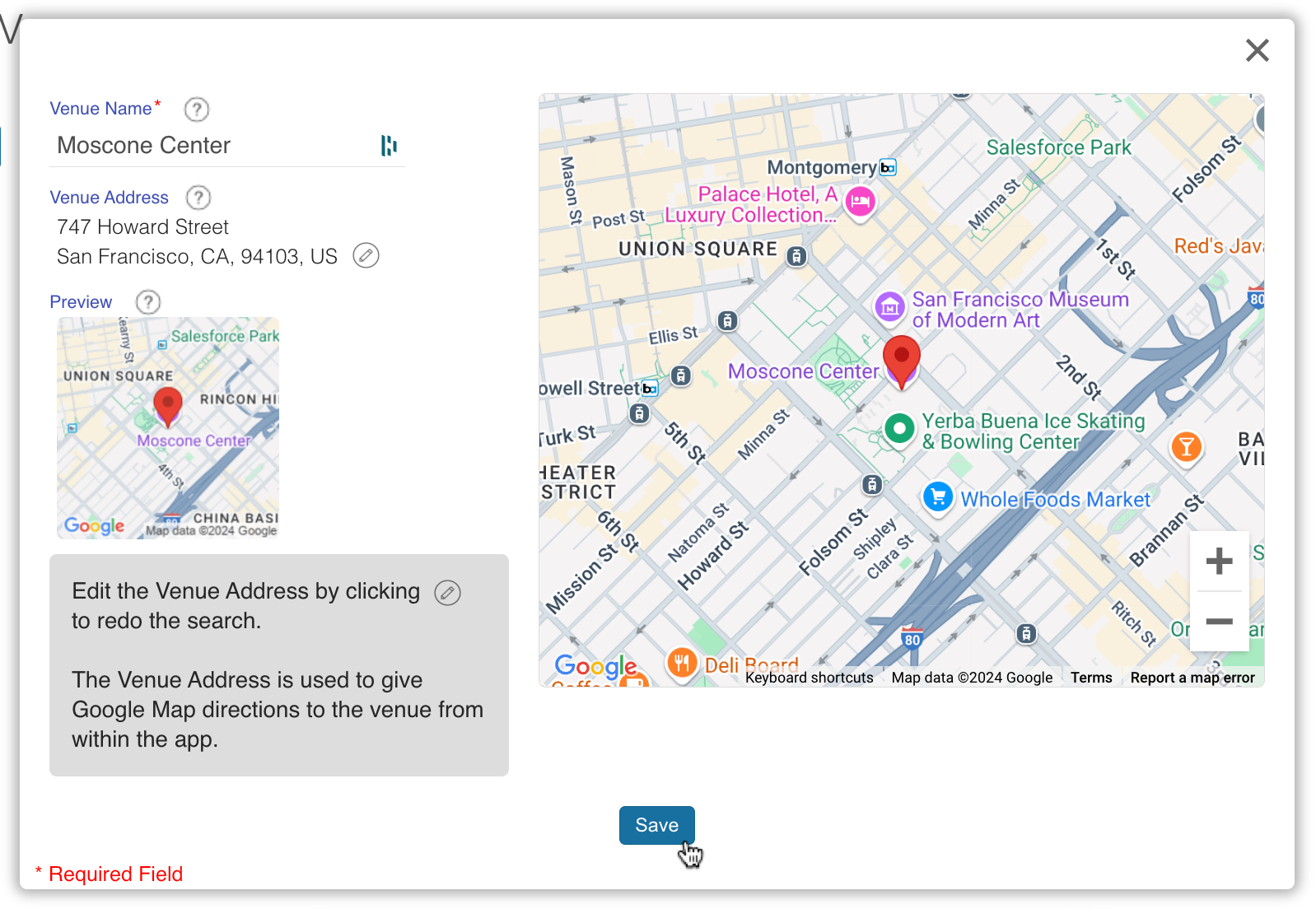Click Montgomery BART station icon
This screenshot has height=909, width=1316.
coord(888,168)
